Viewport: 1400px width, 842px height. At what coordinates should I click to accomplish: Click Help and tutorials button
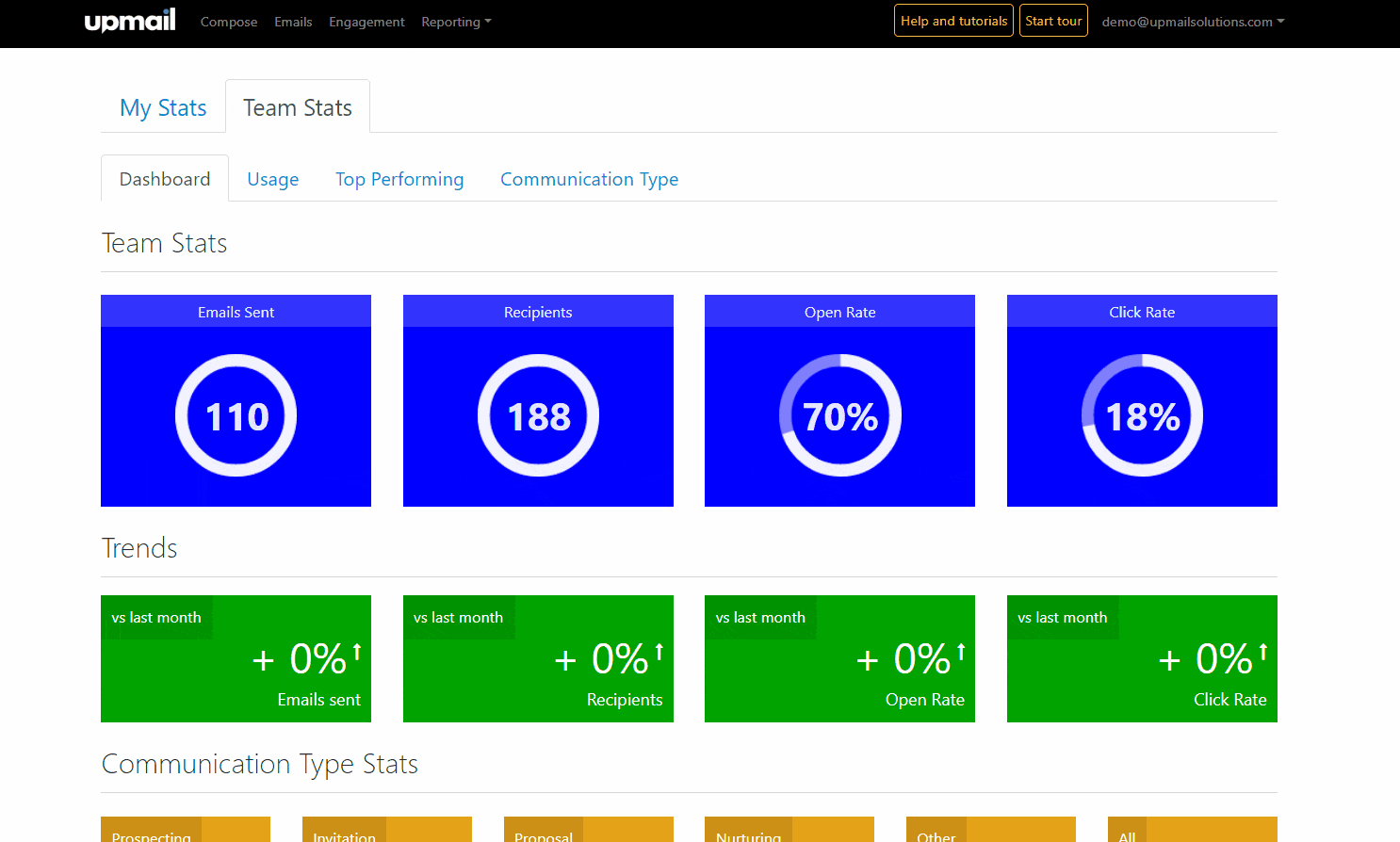tap(953, 21)
